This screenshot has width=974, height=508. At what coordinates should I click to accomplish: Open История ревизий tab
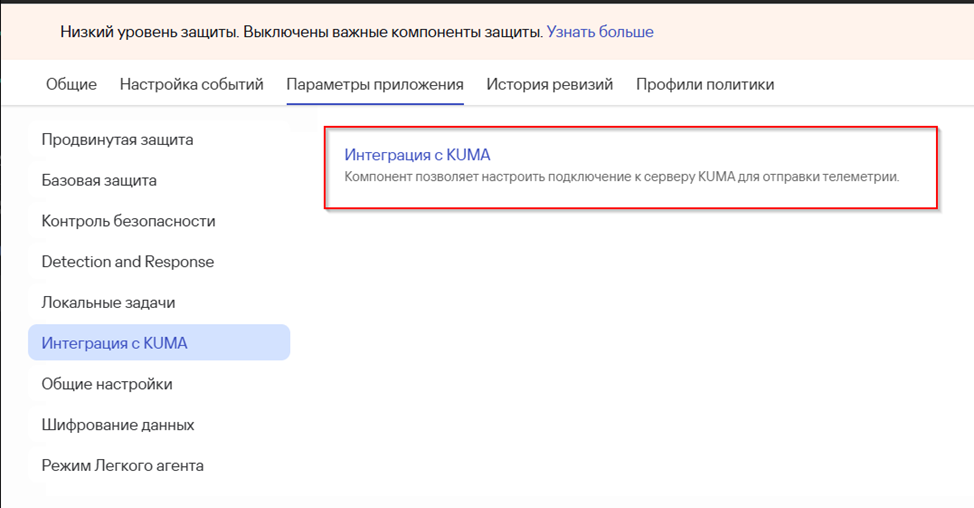[549, 84]
